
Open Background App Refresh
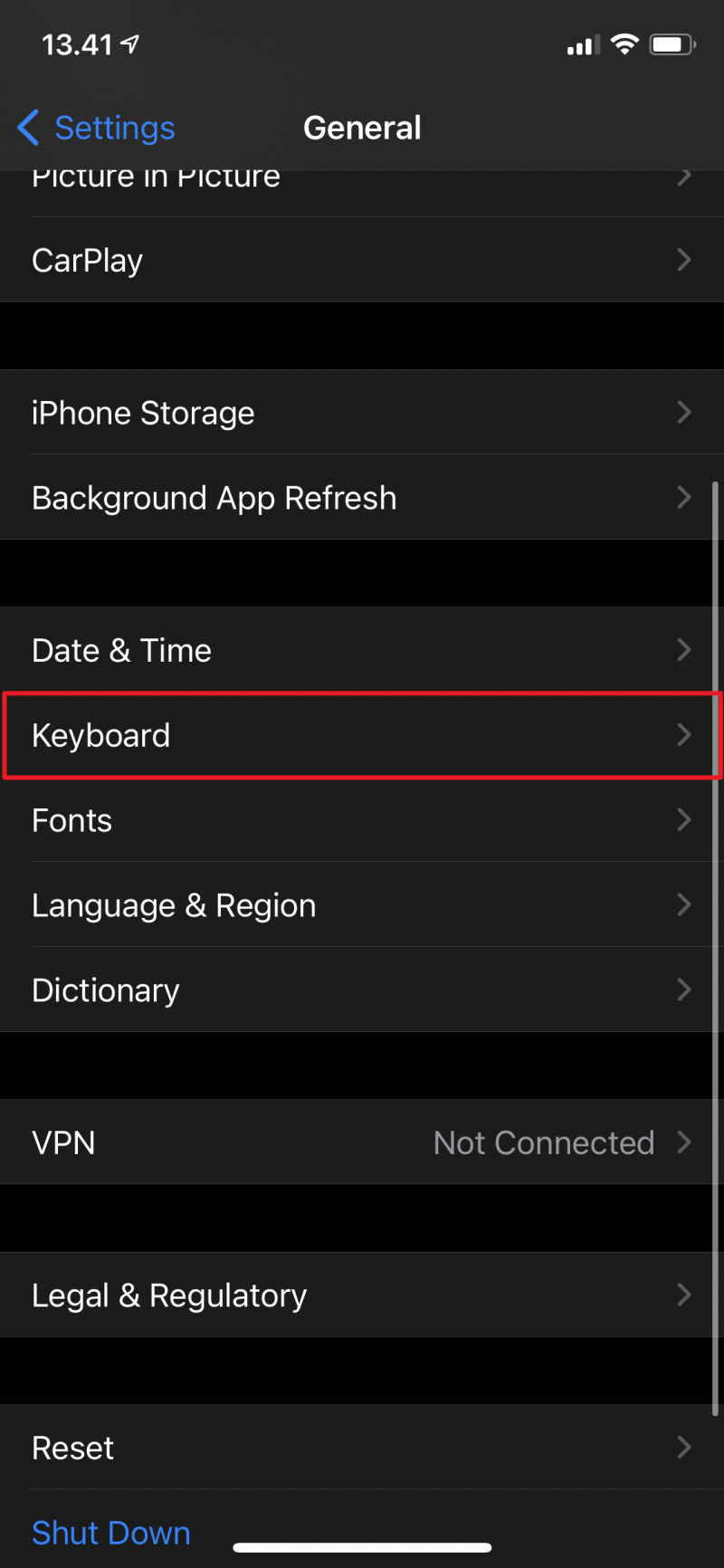click(x=214, y=498)
